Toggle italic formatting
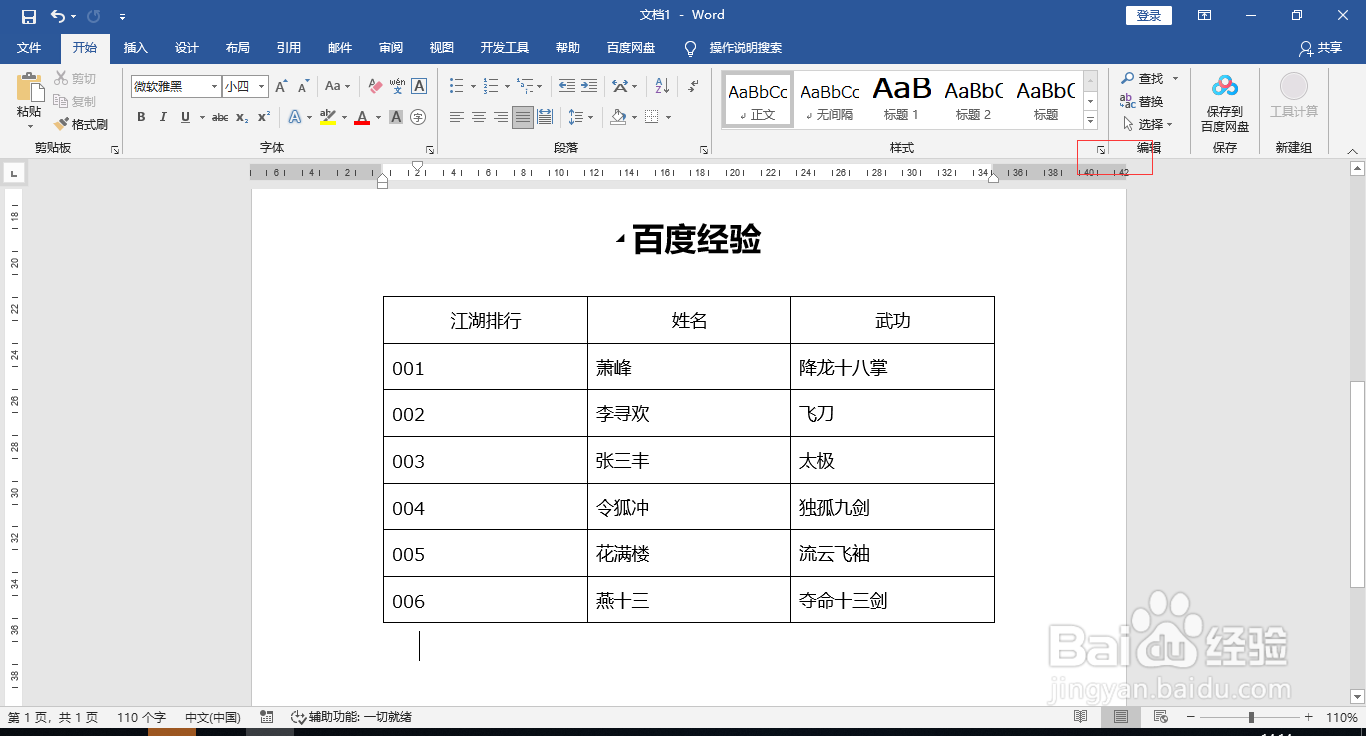 pos(163,117)
